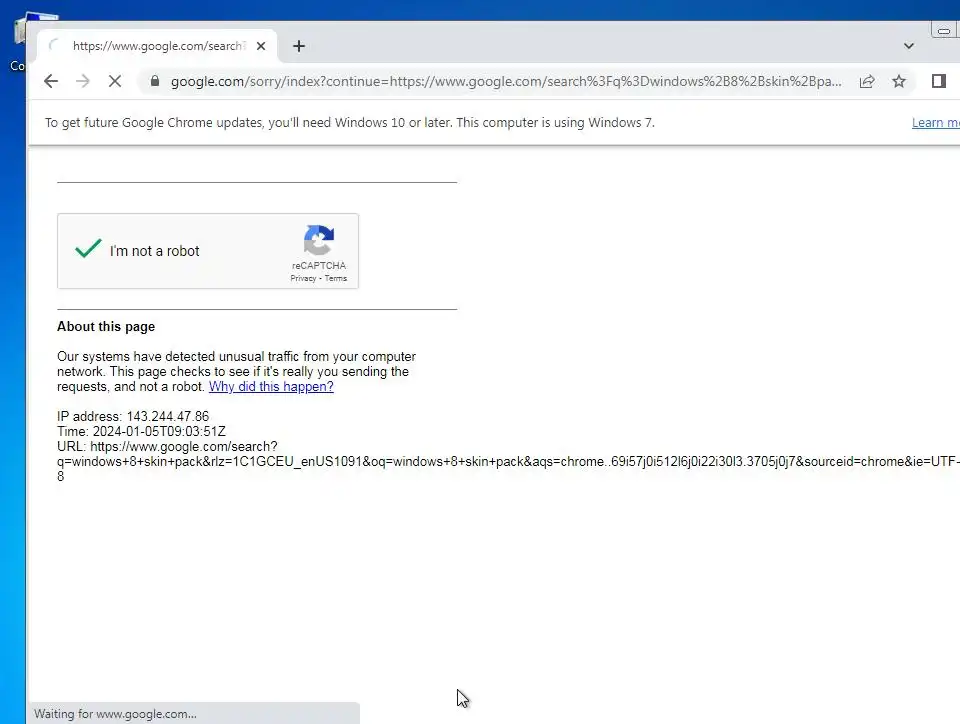Minimize the Chrome window
This screenshot has width=960, height=724.
click(x=944, y=30)
